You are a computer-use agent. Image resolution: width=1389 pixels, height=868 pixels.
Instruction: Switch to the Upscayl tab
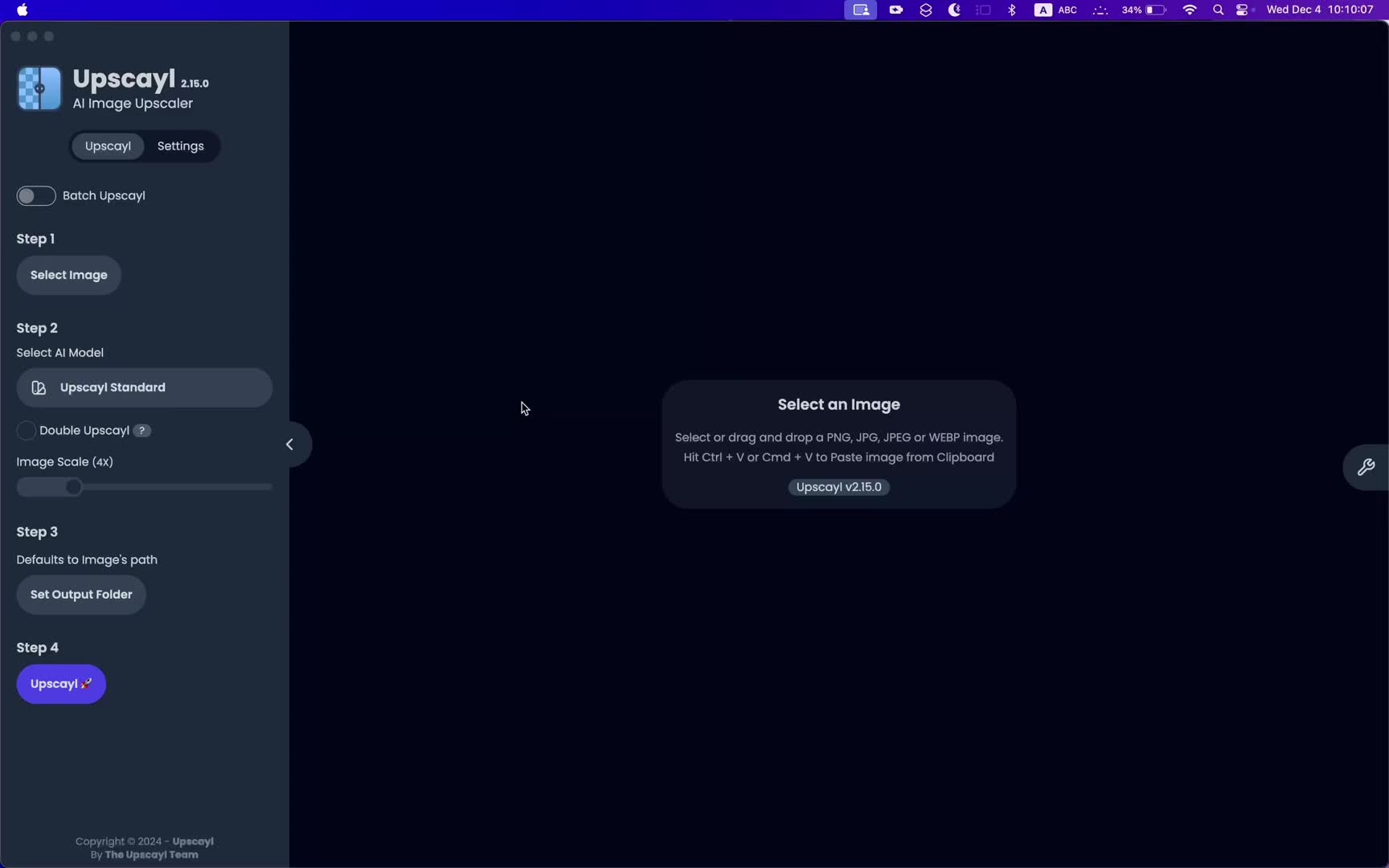coord(108,146)
